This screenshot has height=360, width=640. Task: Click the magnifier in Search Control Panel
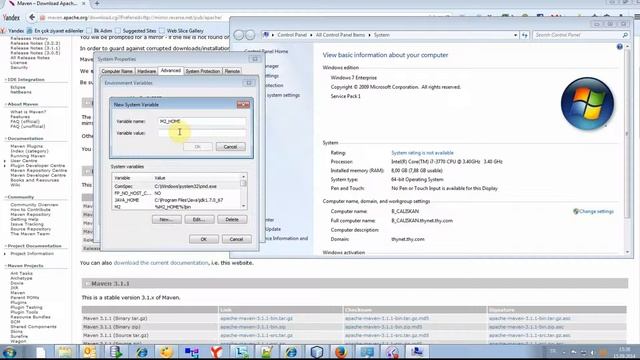click(x=625, y=35)
